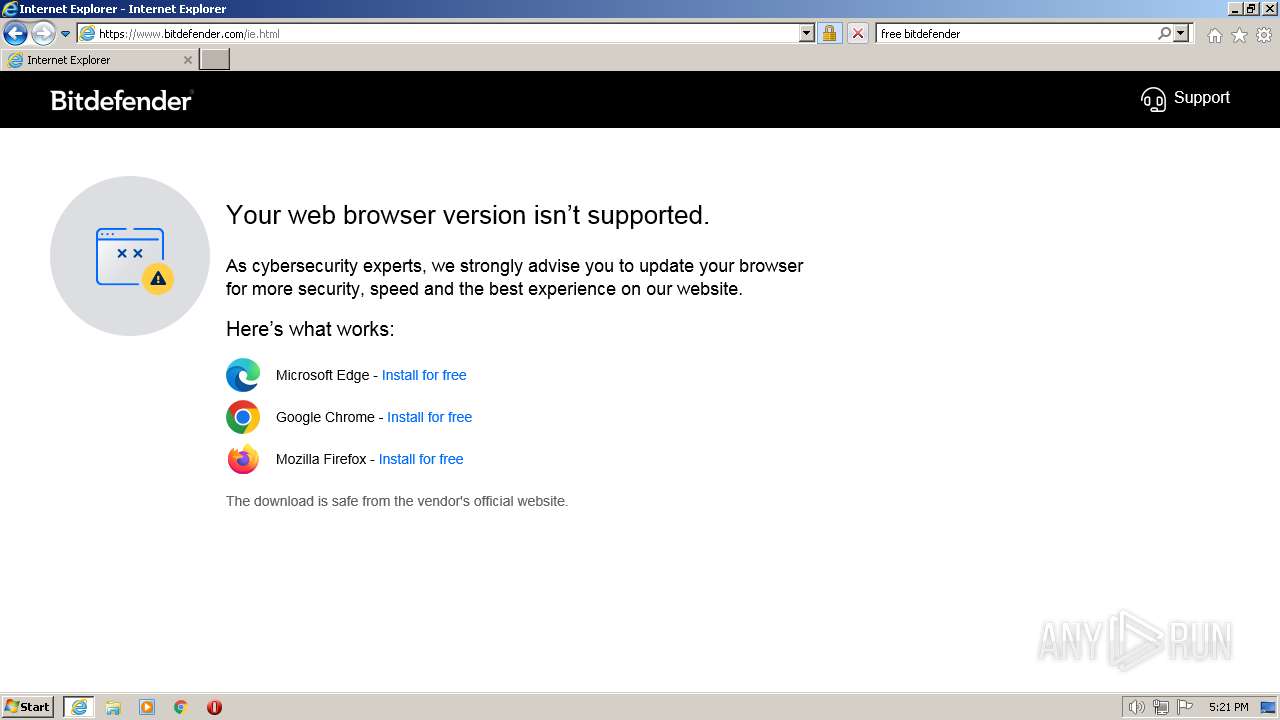Launch Windows Media Player from taskbar
Image resolution: width=1280 pixels, height=720 pixels.
coord(147,707)
